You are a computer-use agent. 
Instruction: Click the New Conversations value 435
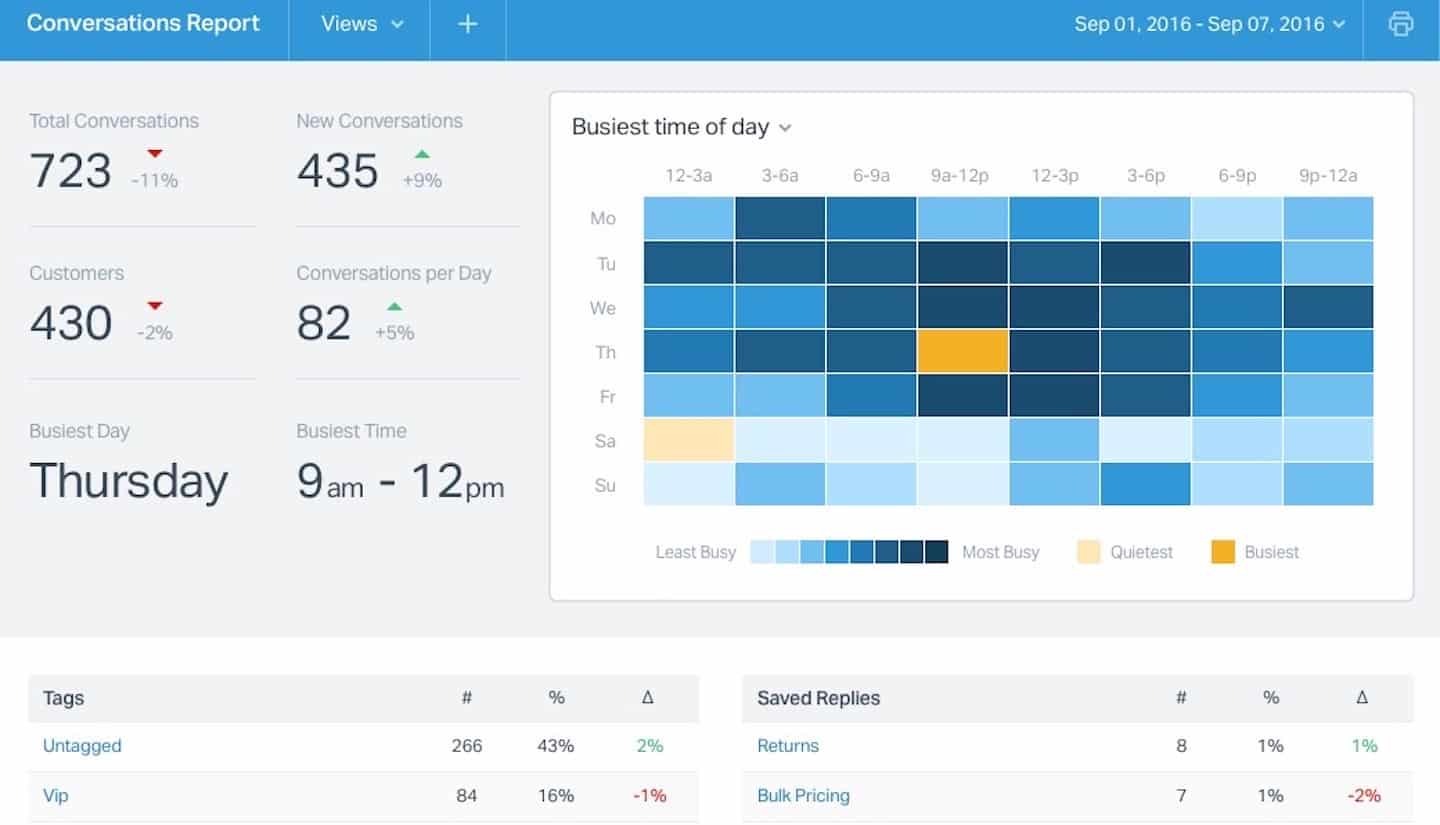338,171
